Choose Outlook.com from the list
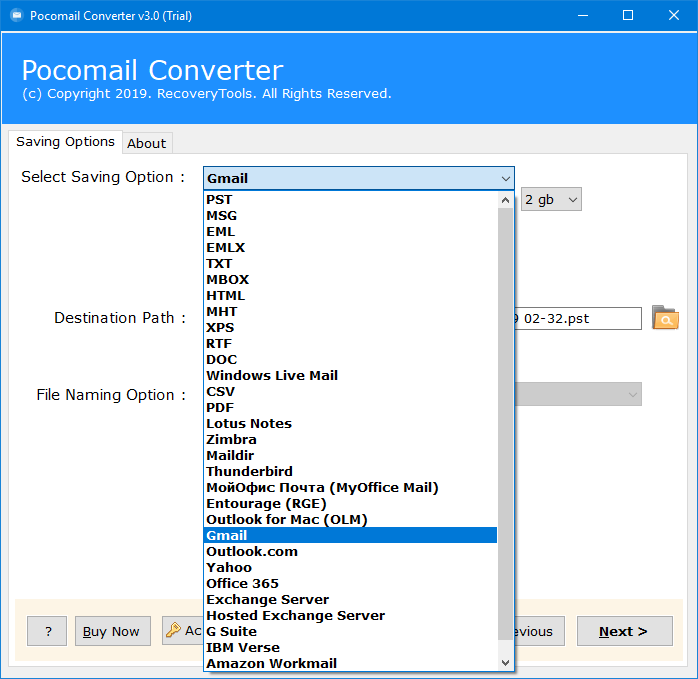The height and width of the screenshot is (679, 698). pos(350,552)
